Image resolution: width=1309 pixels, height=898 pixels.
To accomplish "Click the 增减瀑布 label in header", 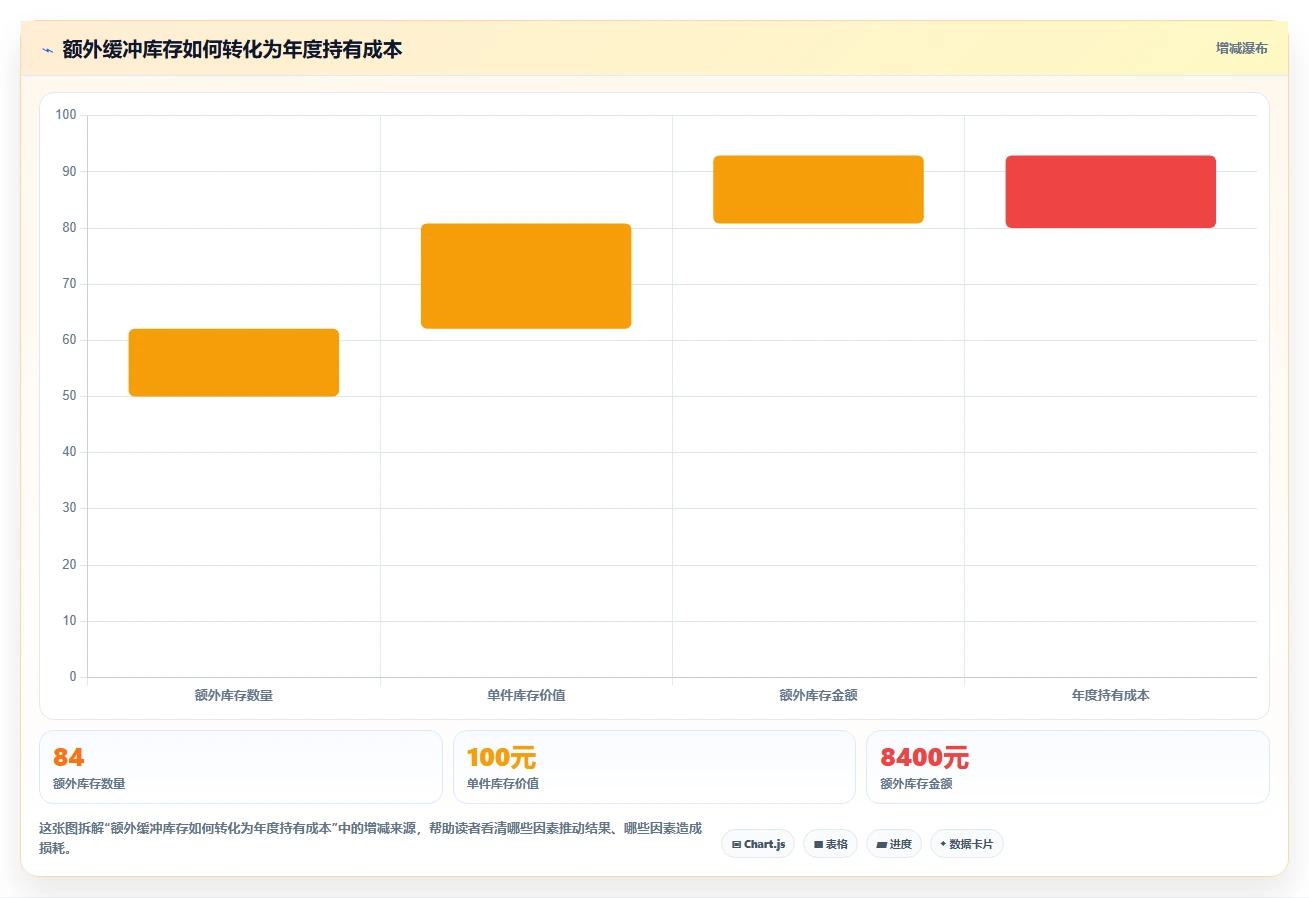I will pyautogui.click(x=1241, y=48).
